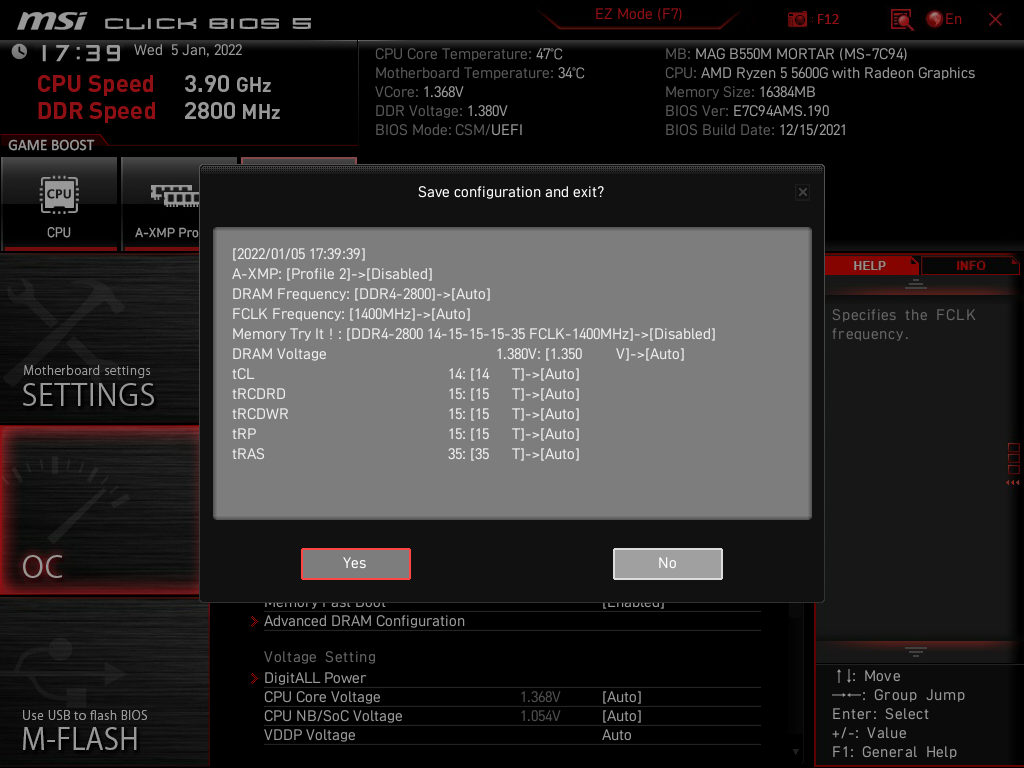Exit BIOS with the top-right X icon
The height and width of the screenshot is (768, 1024).
(995, 20)
